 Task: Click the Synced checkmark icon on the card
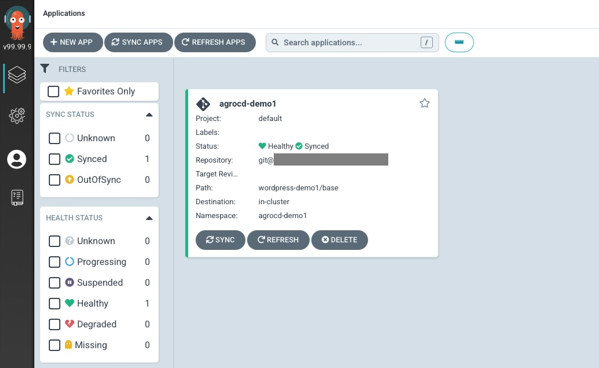(x=299, y=146)
